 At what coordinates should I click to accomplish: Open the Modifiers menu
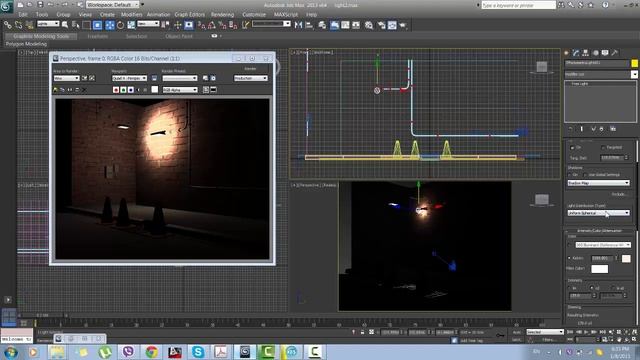click(131, 14)
